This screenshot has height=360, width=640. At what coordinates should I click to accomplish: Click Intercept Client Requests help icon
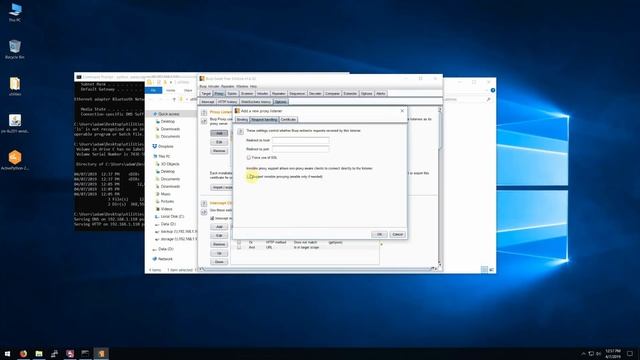coord(204,203)
